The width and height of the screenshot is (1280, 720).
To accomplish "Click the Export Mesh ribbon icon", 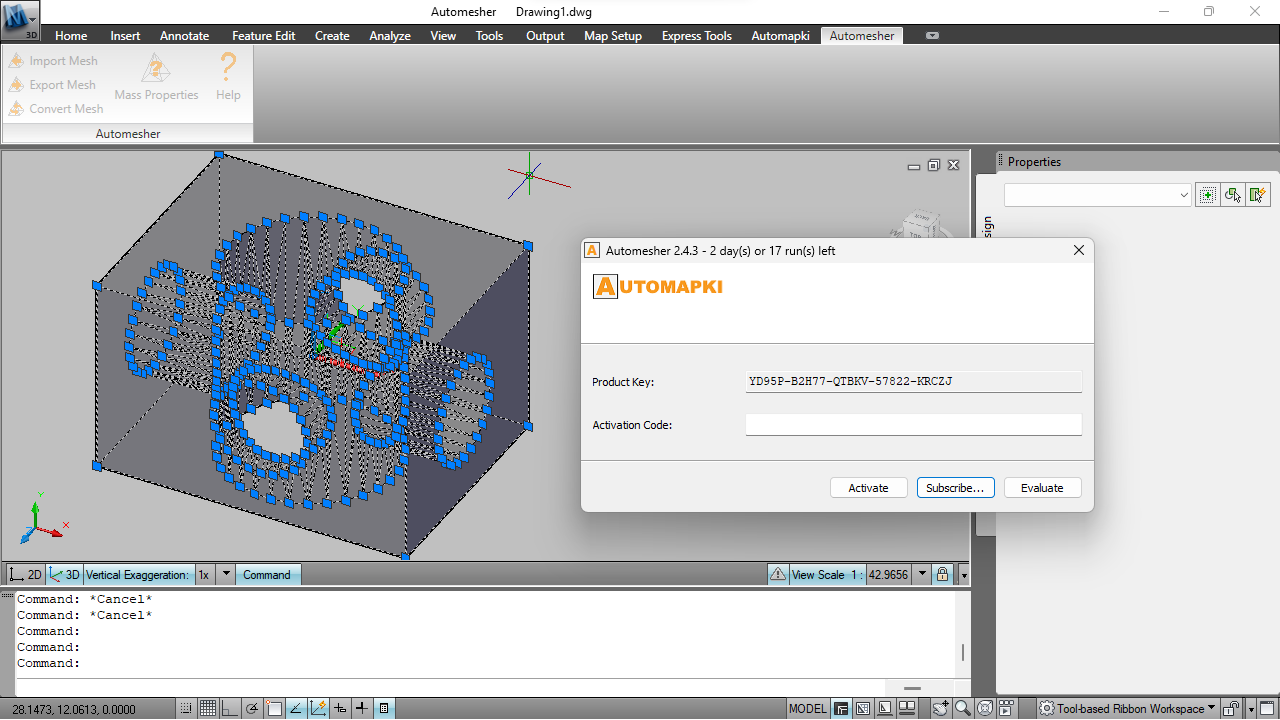I will (16, 85).
